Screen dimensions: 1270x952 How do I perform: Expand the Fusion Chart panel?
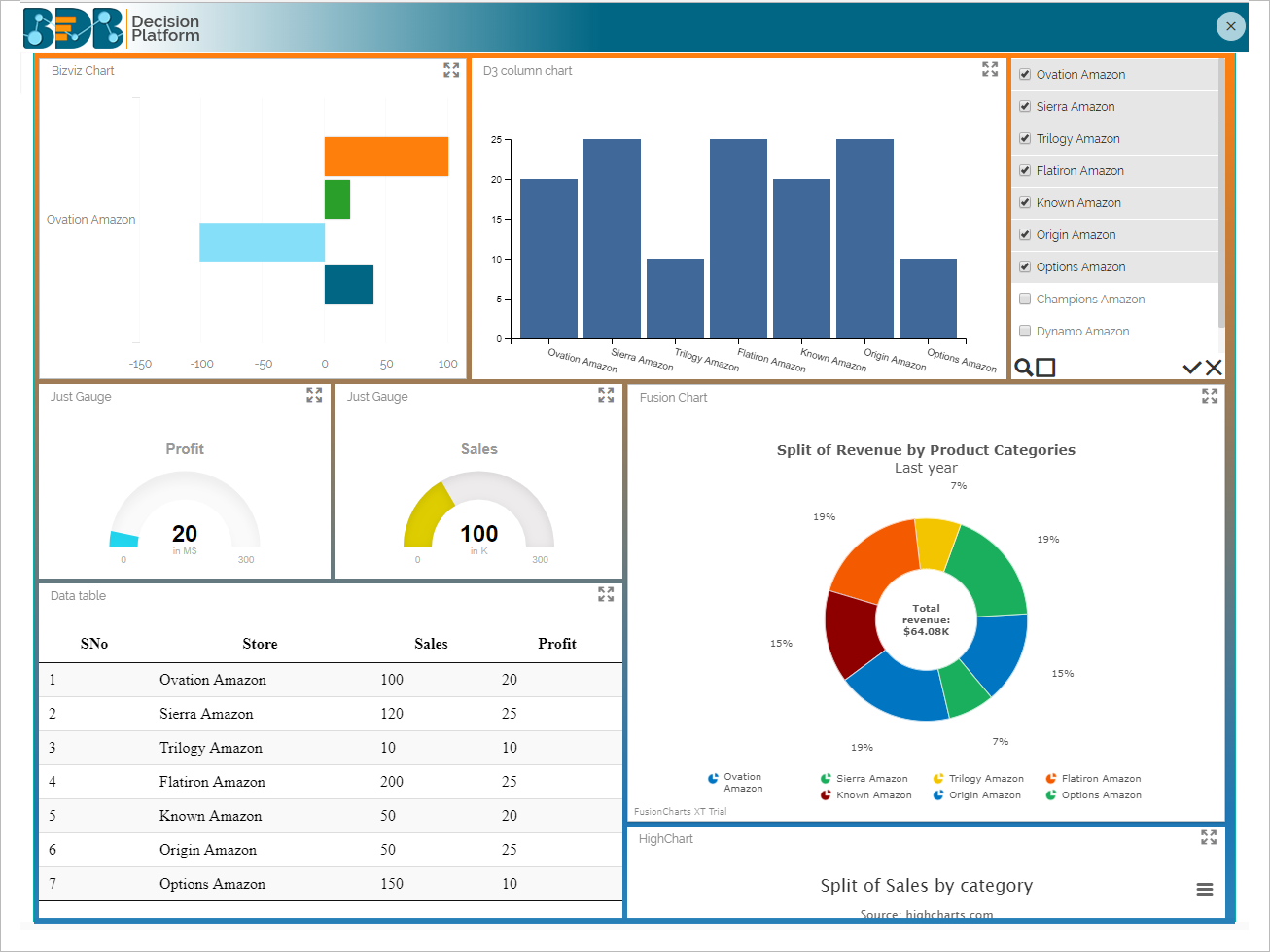coord(1210,396)
